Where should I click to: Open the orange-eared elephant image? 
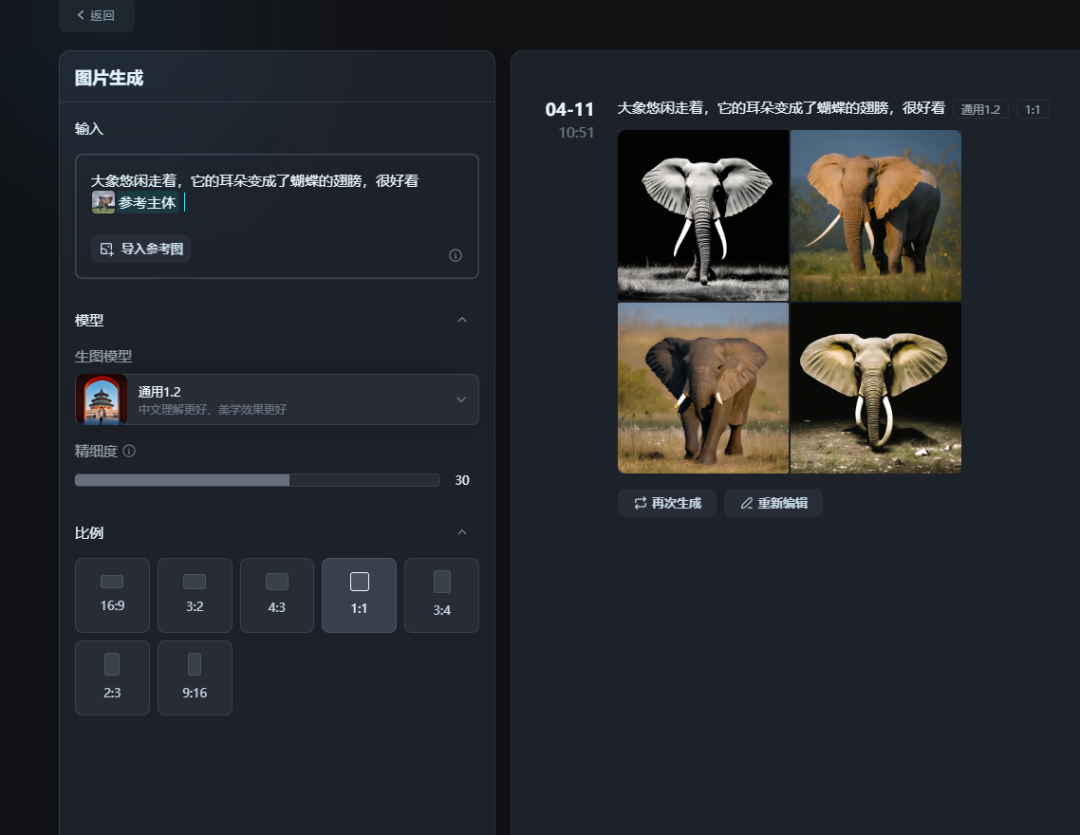coord(876,215)
